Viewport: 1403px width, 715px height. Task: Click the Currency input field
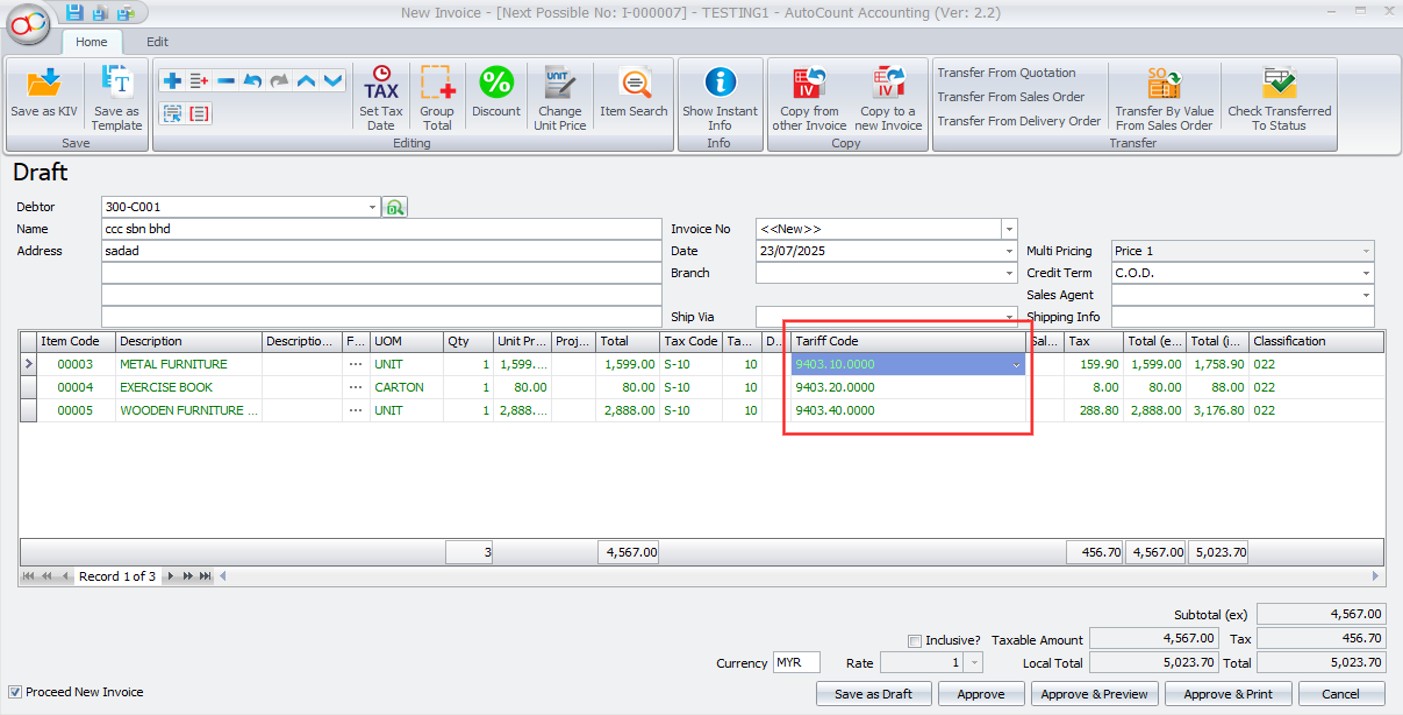point(796,663)
